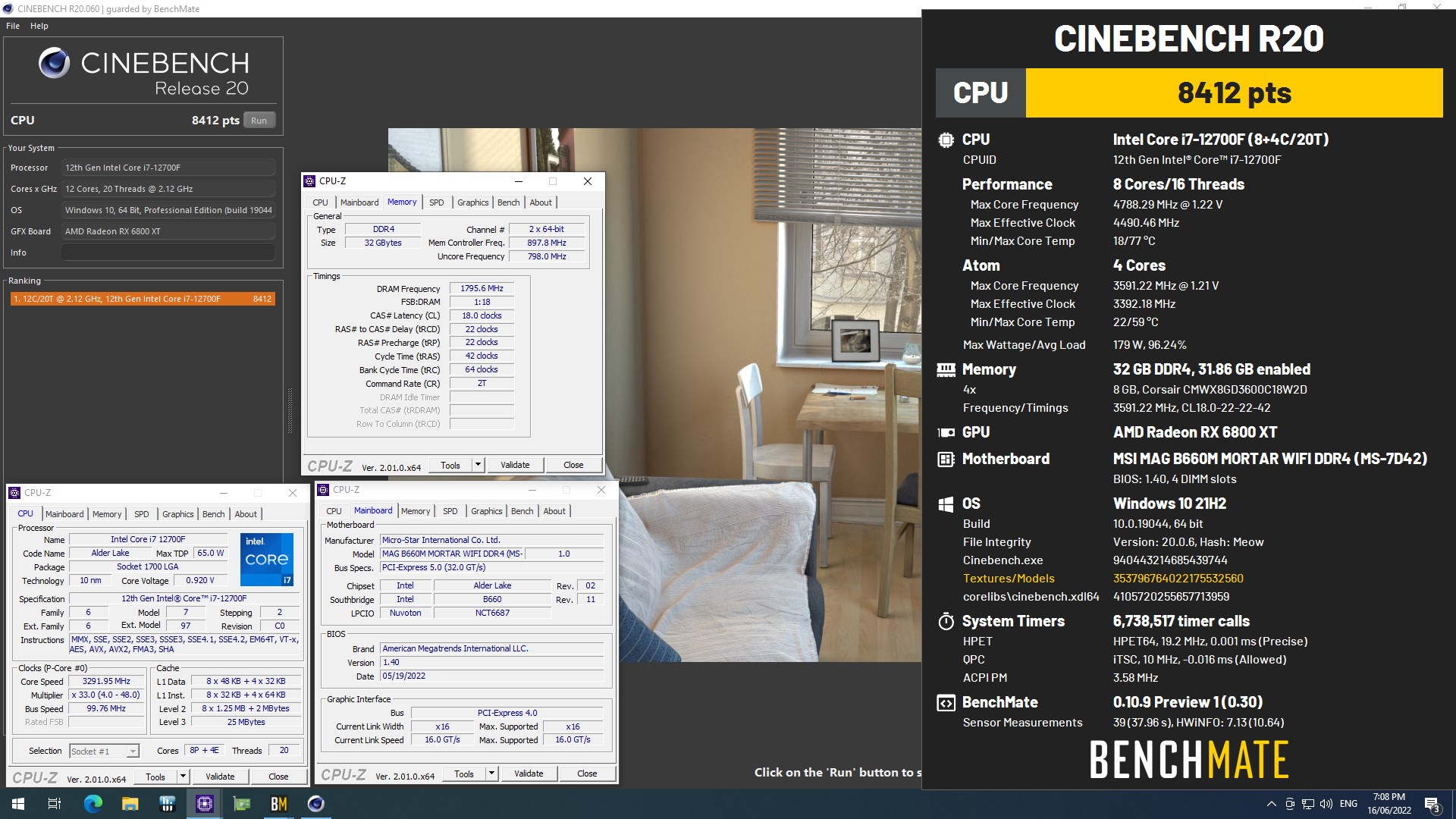Open the Windows Start menu

tap(18, 804)
